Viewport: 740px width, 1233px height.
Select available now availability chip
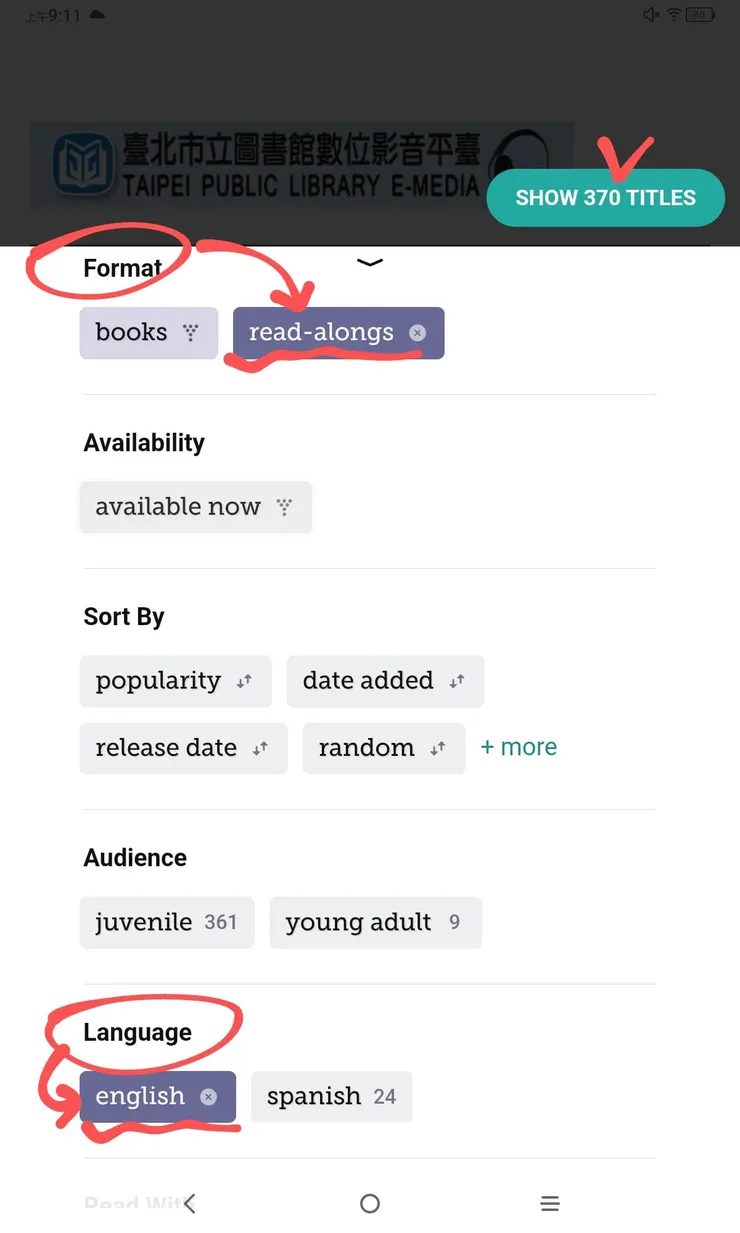click(178, 507)
